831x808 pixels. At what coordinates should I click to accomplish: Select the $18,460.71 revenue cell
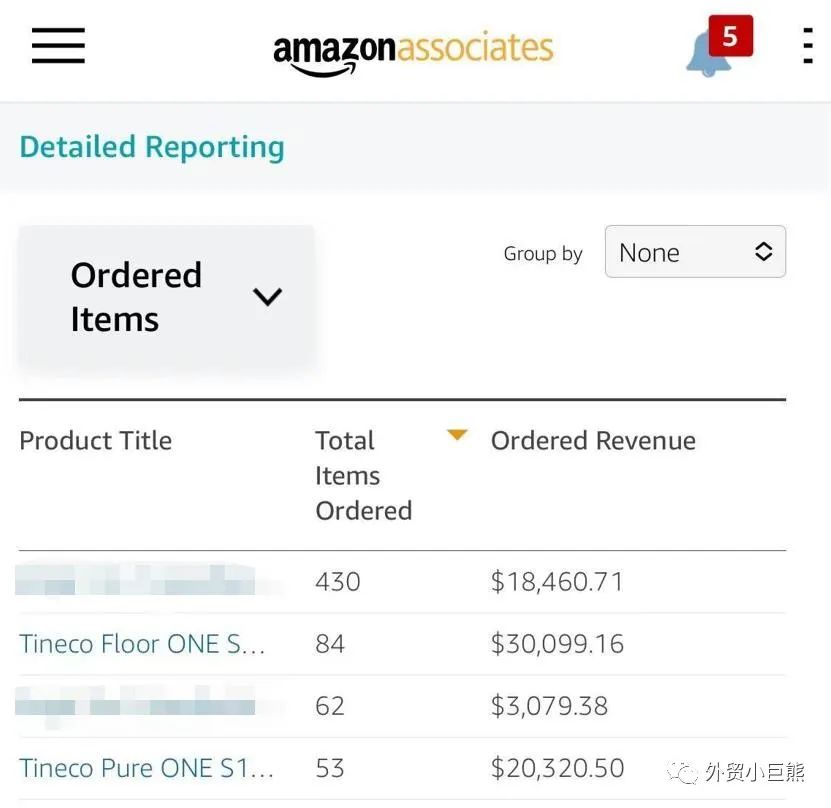[556, 581]
